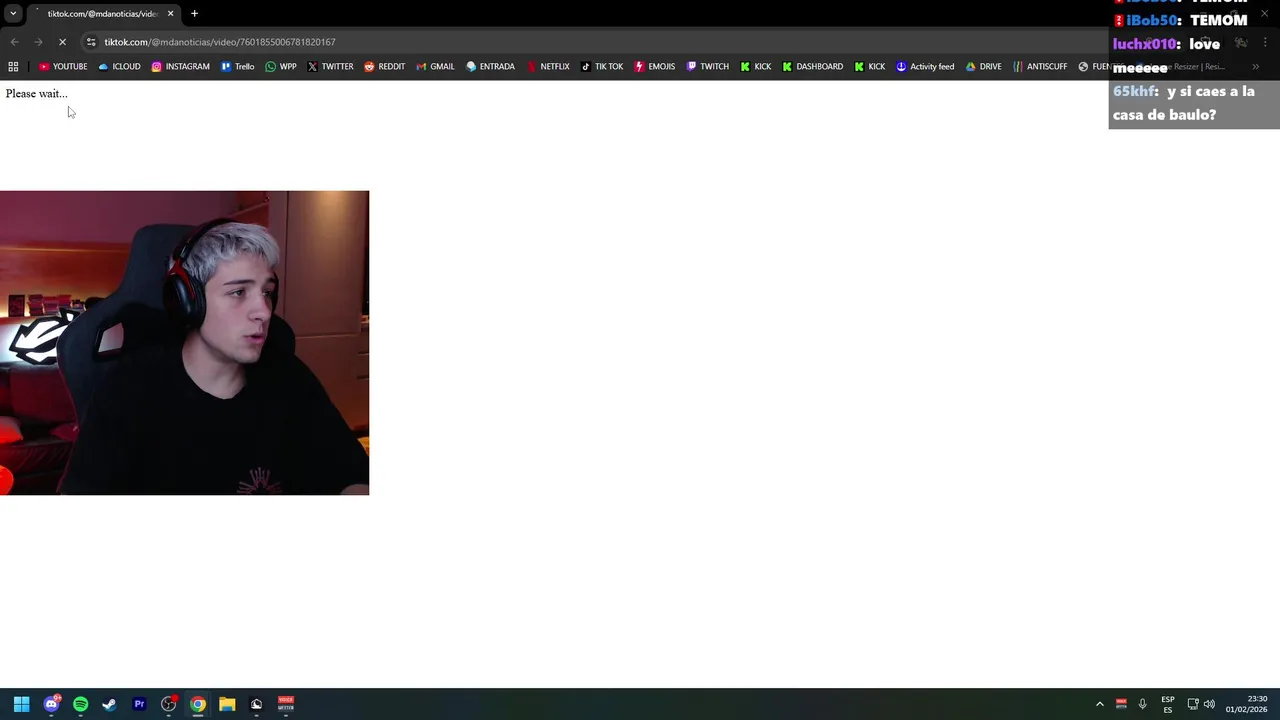Select the tiktok.com @mdanoticias tab
This screenshot has height=720, width=1280.
[x=103, y=14]
